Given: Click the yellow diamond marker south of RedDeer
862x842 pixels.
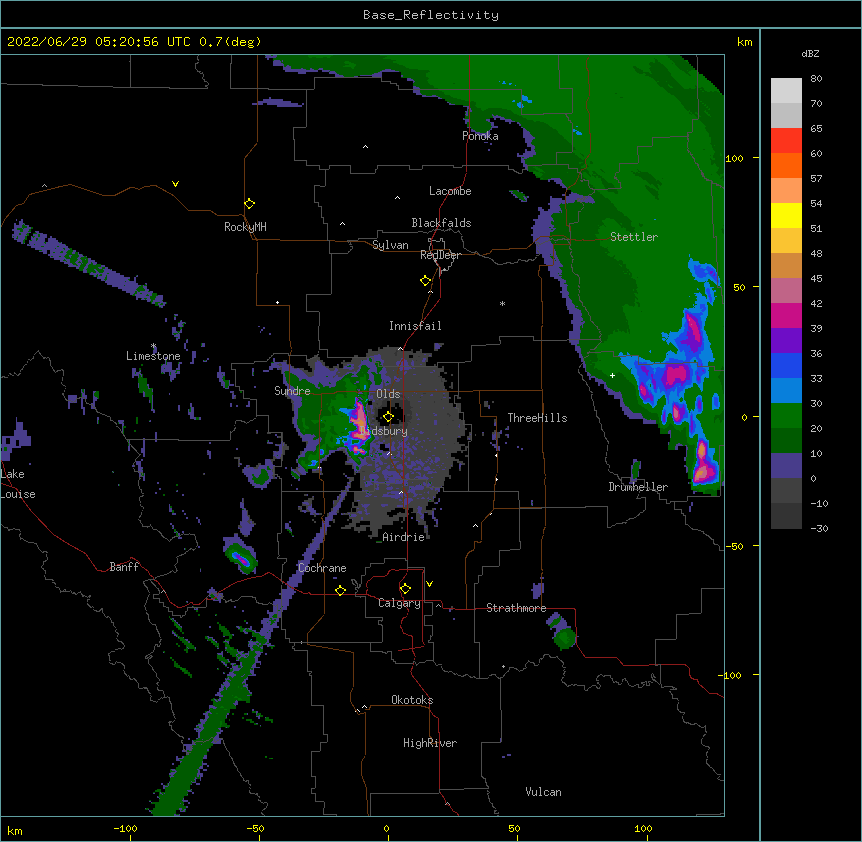Looking at the screenshot, I should [x=426, y=281].
